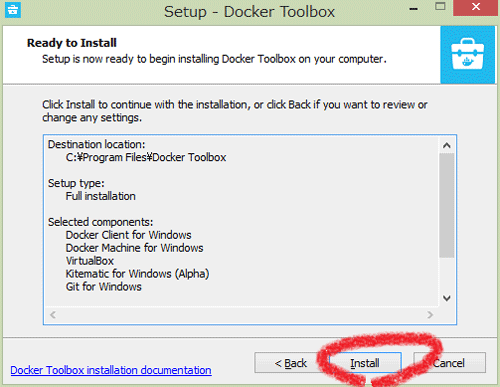
Task: Click the vertical scrollbar thumb
Action: [447, 205]
